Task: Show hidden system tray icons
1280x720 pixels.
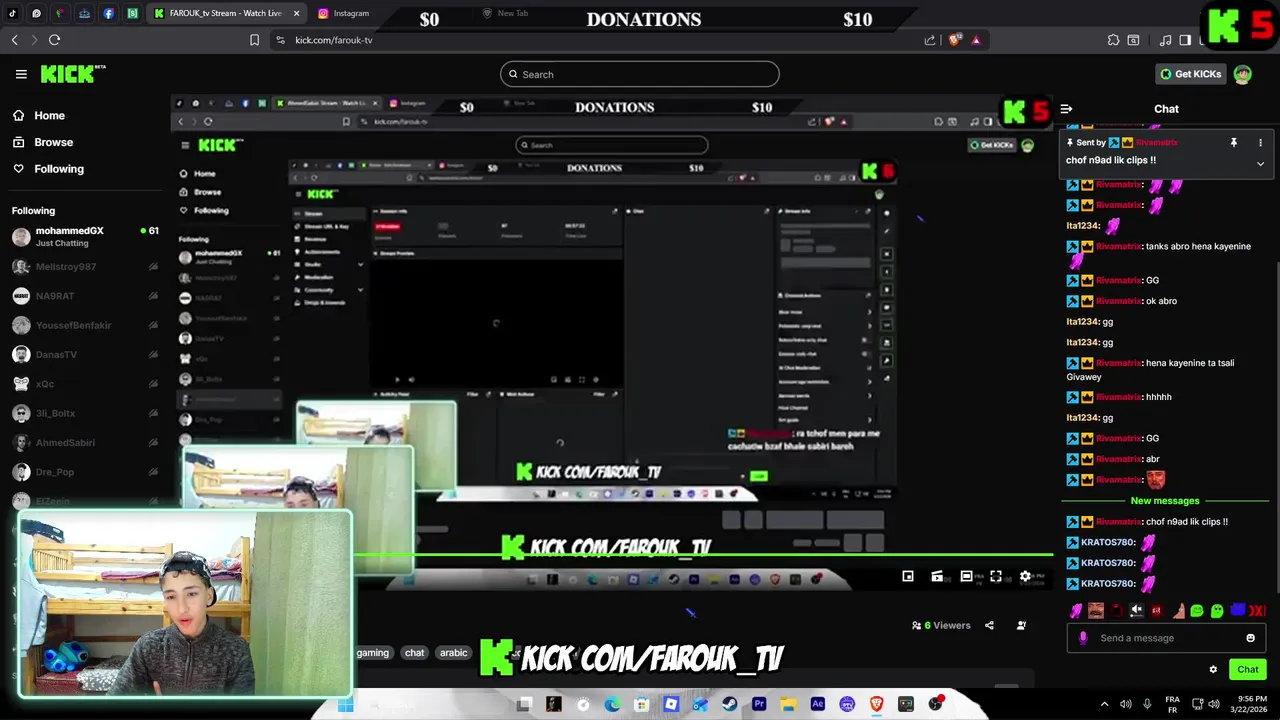Action: pos(1104,704)
